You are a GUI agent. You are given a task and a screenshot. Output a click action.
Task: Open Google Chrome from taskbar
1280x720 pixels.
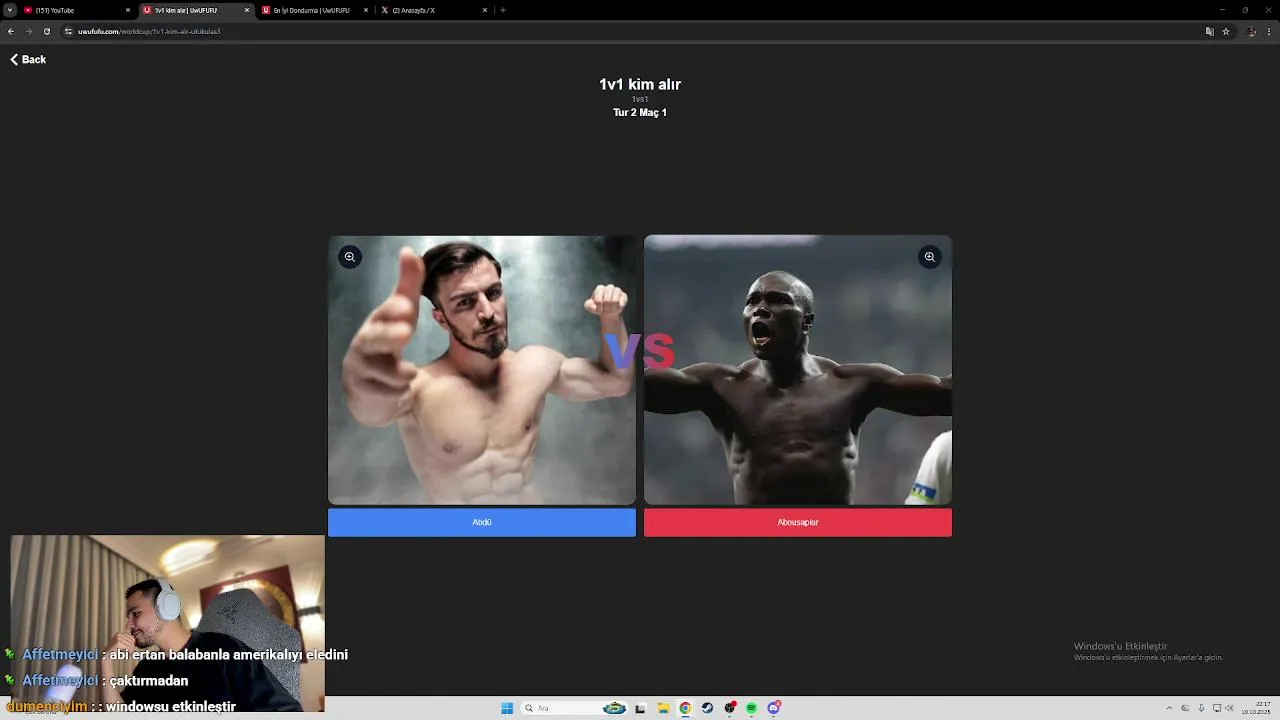click(685, 708)
